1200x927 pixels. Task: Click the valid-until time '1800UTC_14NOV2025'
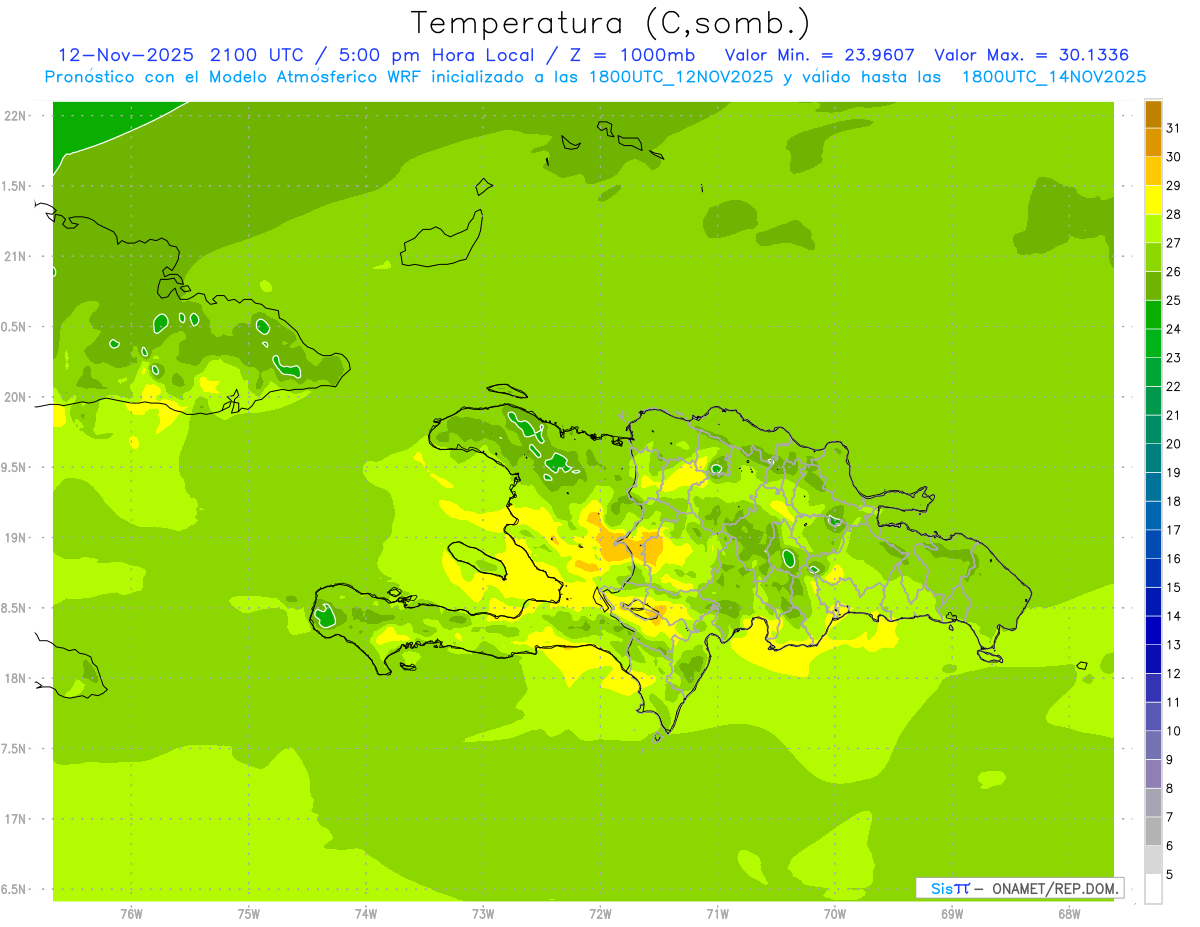click(x=1054, y=76)
